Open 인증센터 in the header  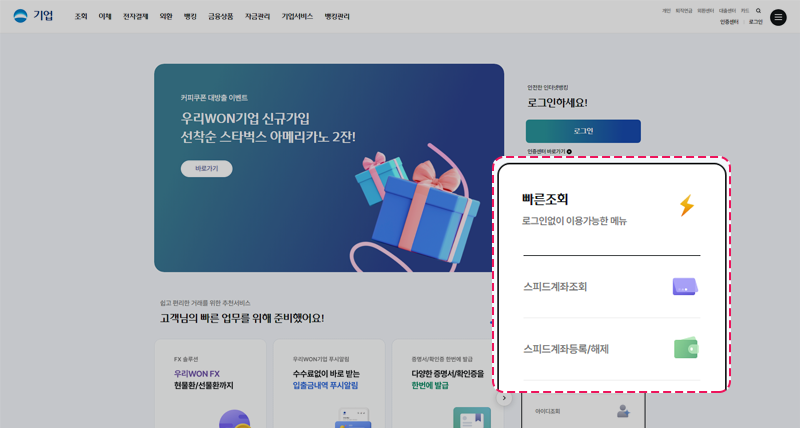(x=729, y=22)
